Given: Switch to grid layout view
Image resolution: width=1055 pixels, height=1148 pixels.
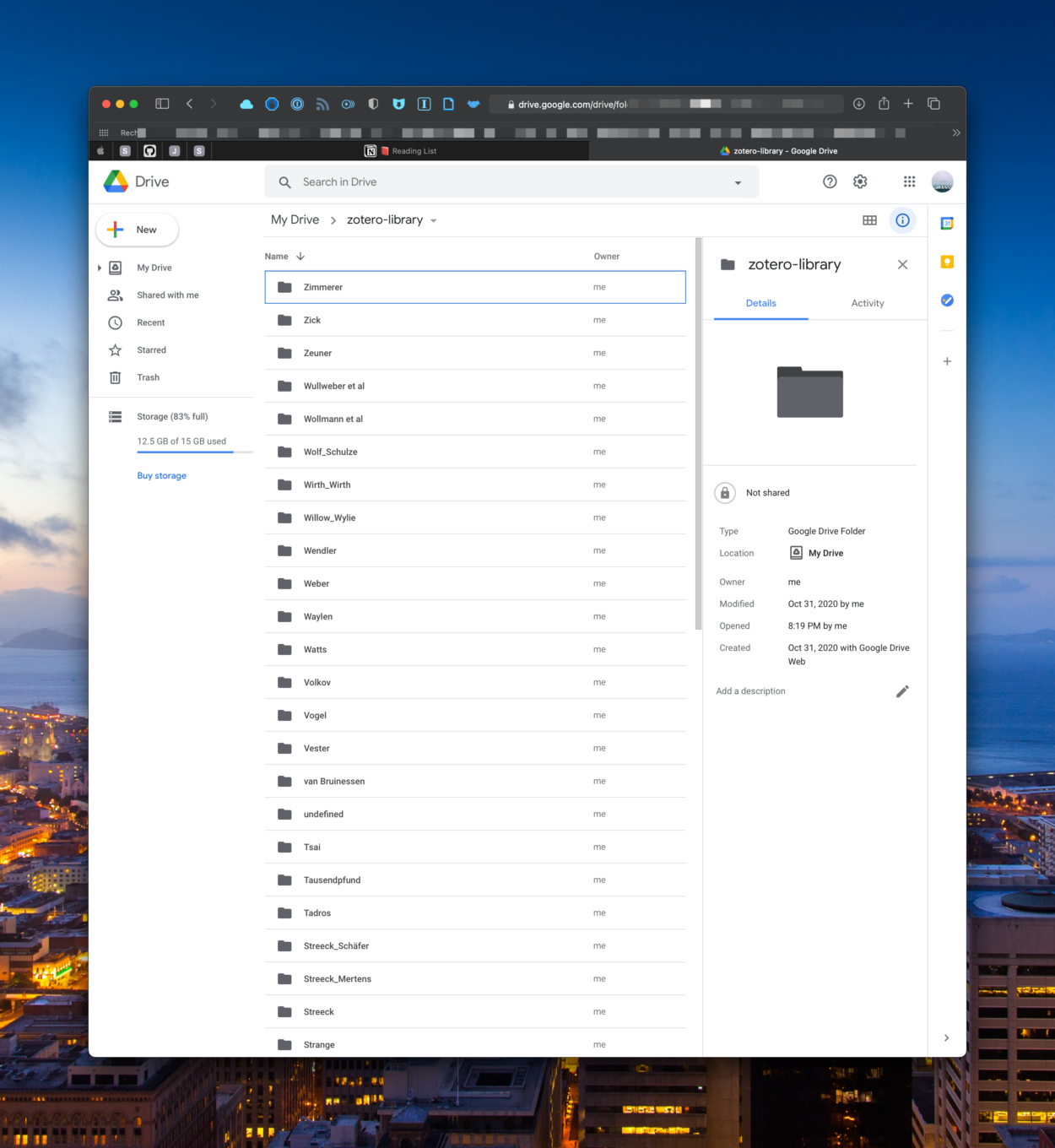Looking at the screenshot, I should coord(869,220).
